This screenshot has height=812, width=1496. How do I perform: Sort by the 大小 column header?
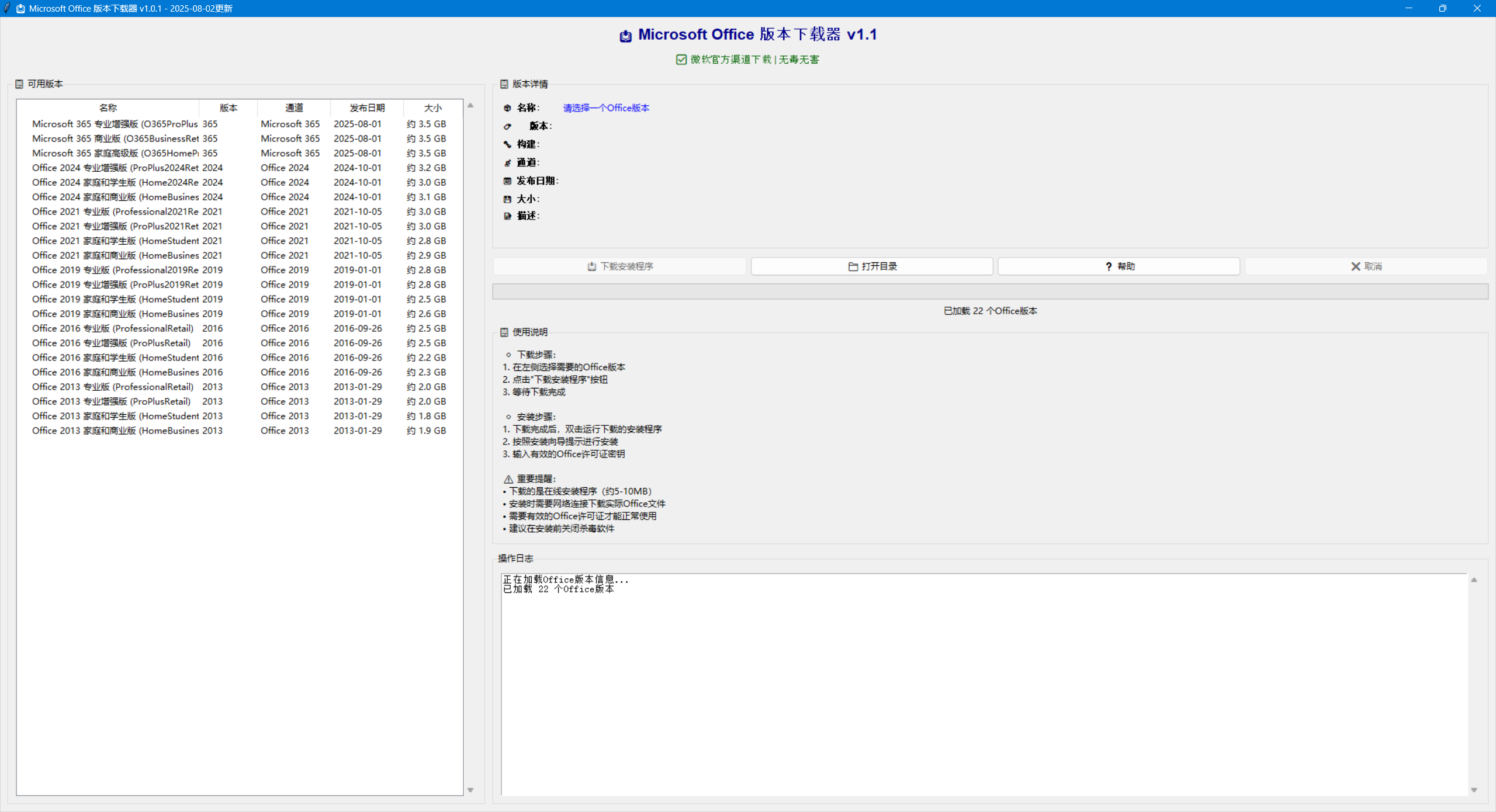click(433, 108)
